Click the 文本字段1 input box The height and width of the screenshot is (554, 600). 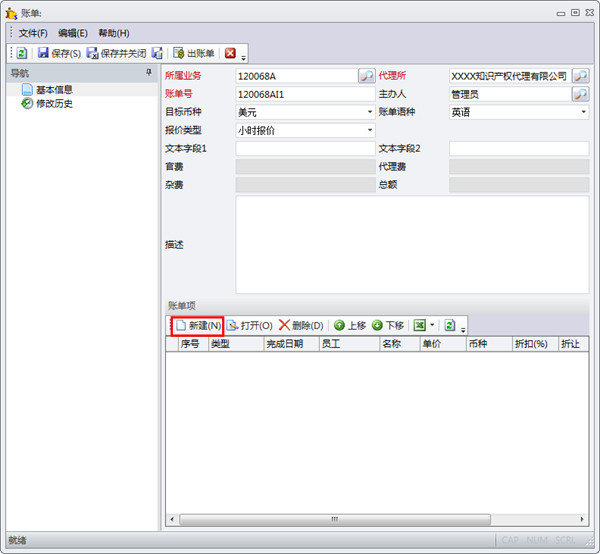305,148
